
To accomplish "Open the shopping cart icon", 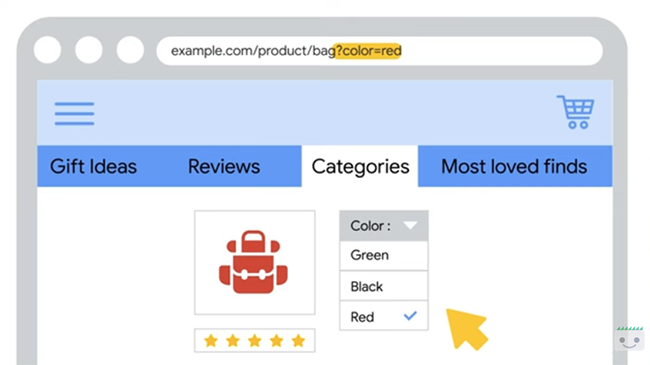I will [x=576, y=112].
